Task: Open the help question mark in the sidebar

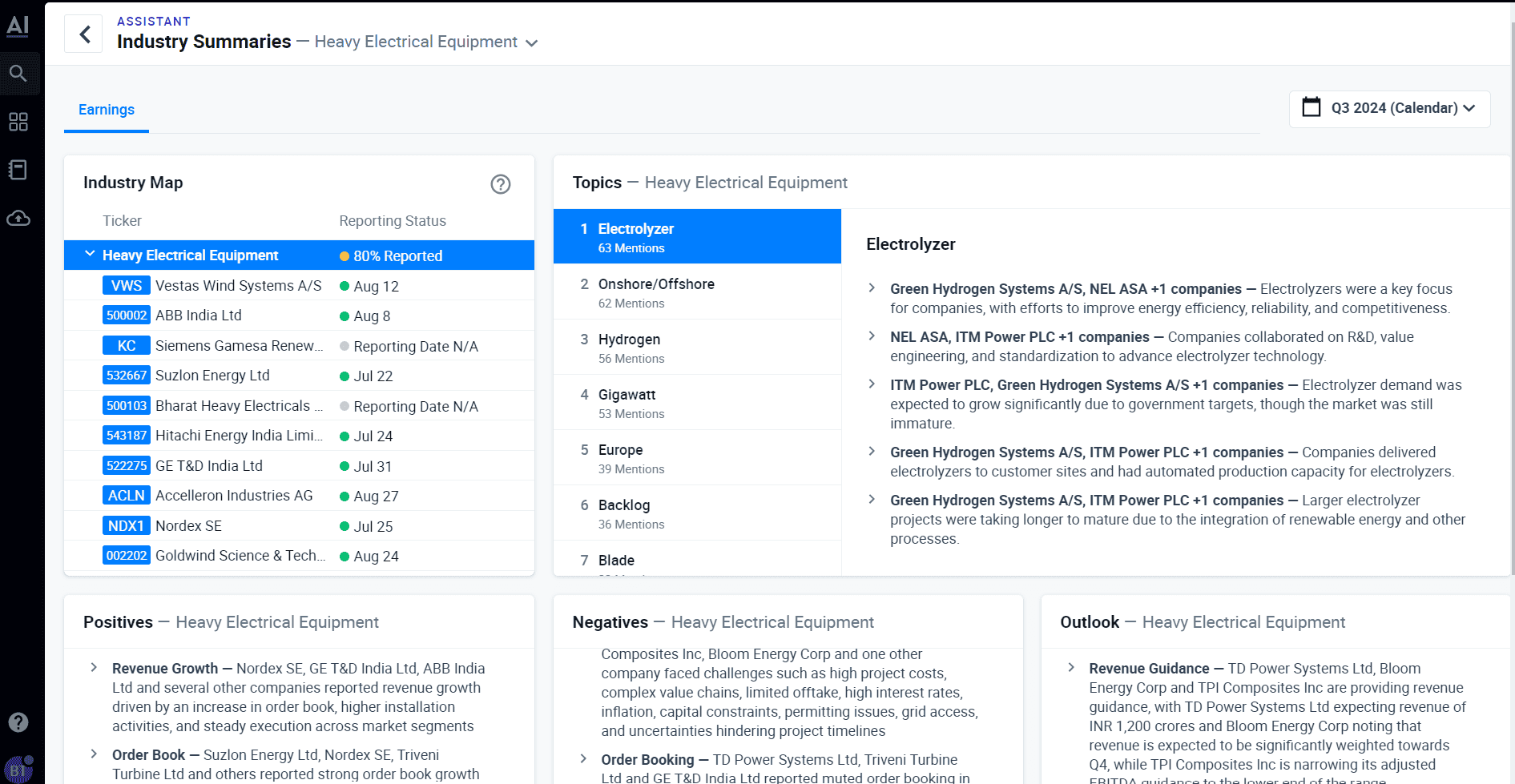Action: click(18, 722)
